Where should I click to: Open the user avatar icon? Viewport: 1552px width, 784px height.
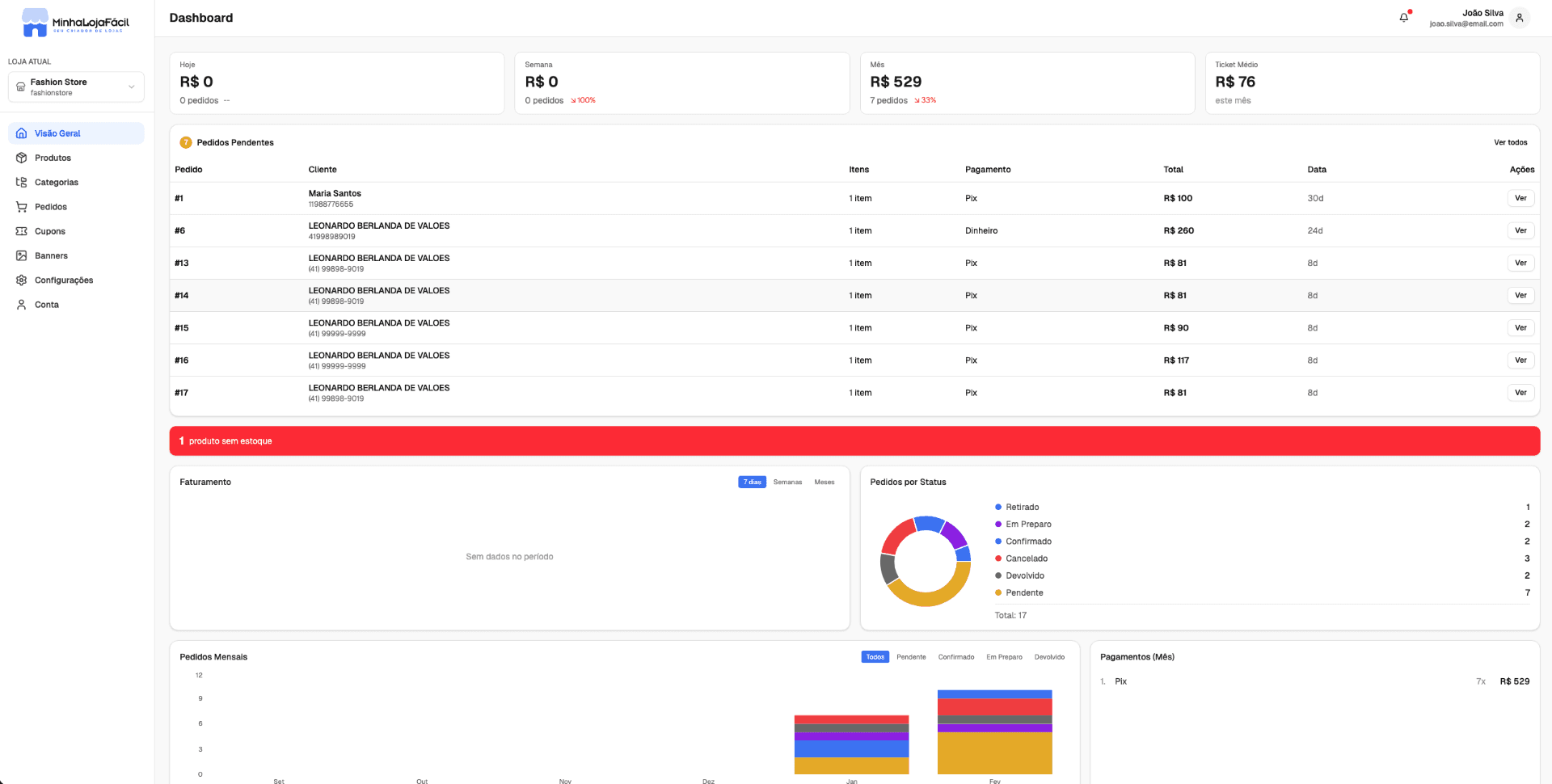click(1520, 18)
